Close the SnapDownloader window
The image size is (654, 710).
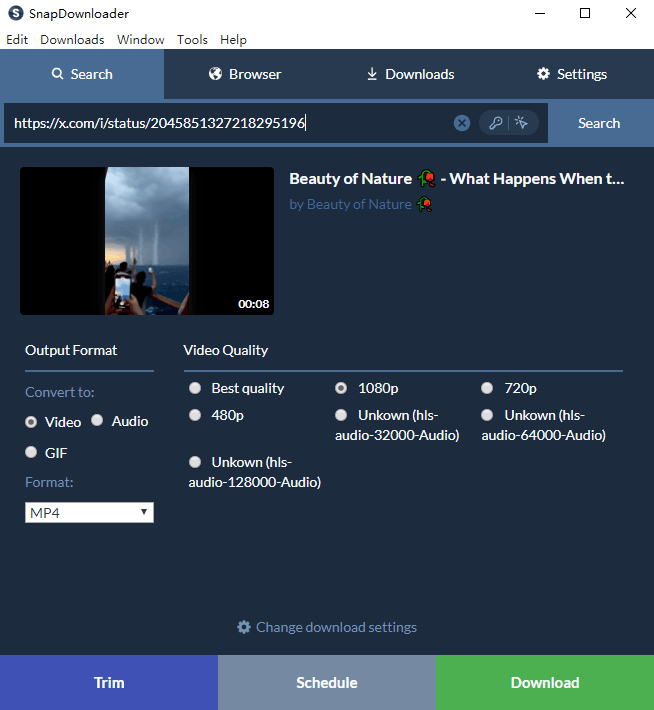pyautogui.click(x=631, y=13)
